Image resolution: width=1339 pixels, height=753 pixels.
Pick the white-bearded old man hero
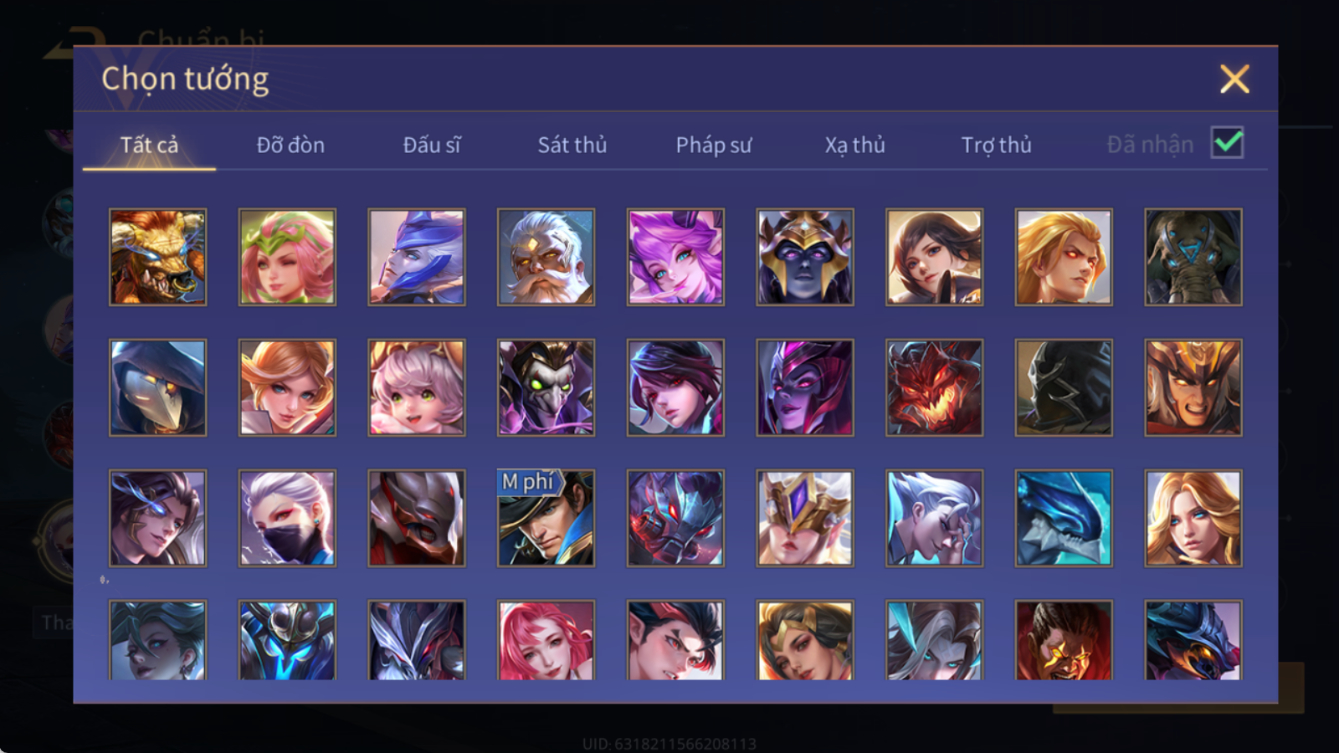tap(546, 257)
